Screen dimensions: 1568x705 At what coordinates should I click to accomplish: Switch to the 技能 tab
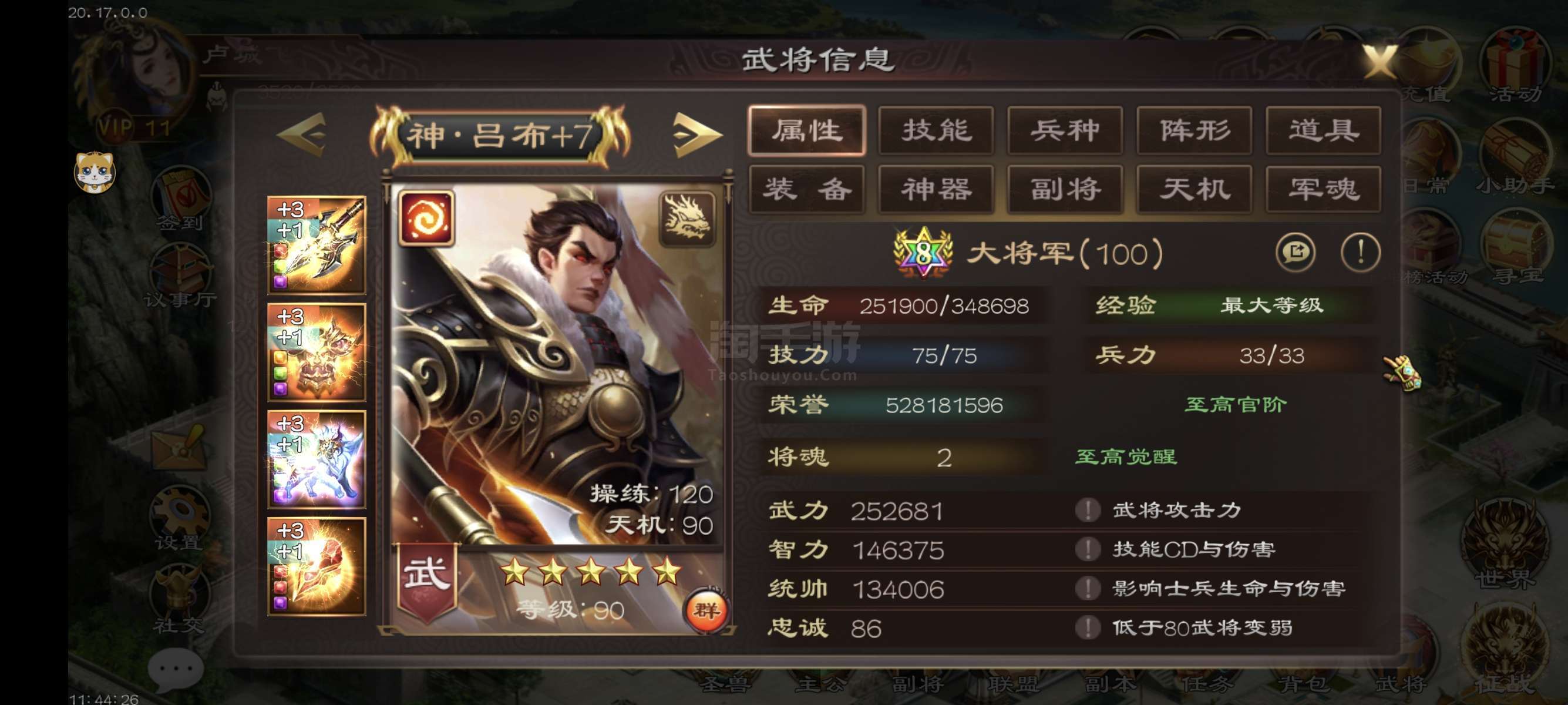(x=936, y=130)
